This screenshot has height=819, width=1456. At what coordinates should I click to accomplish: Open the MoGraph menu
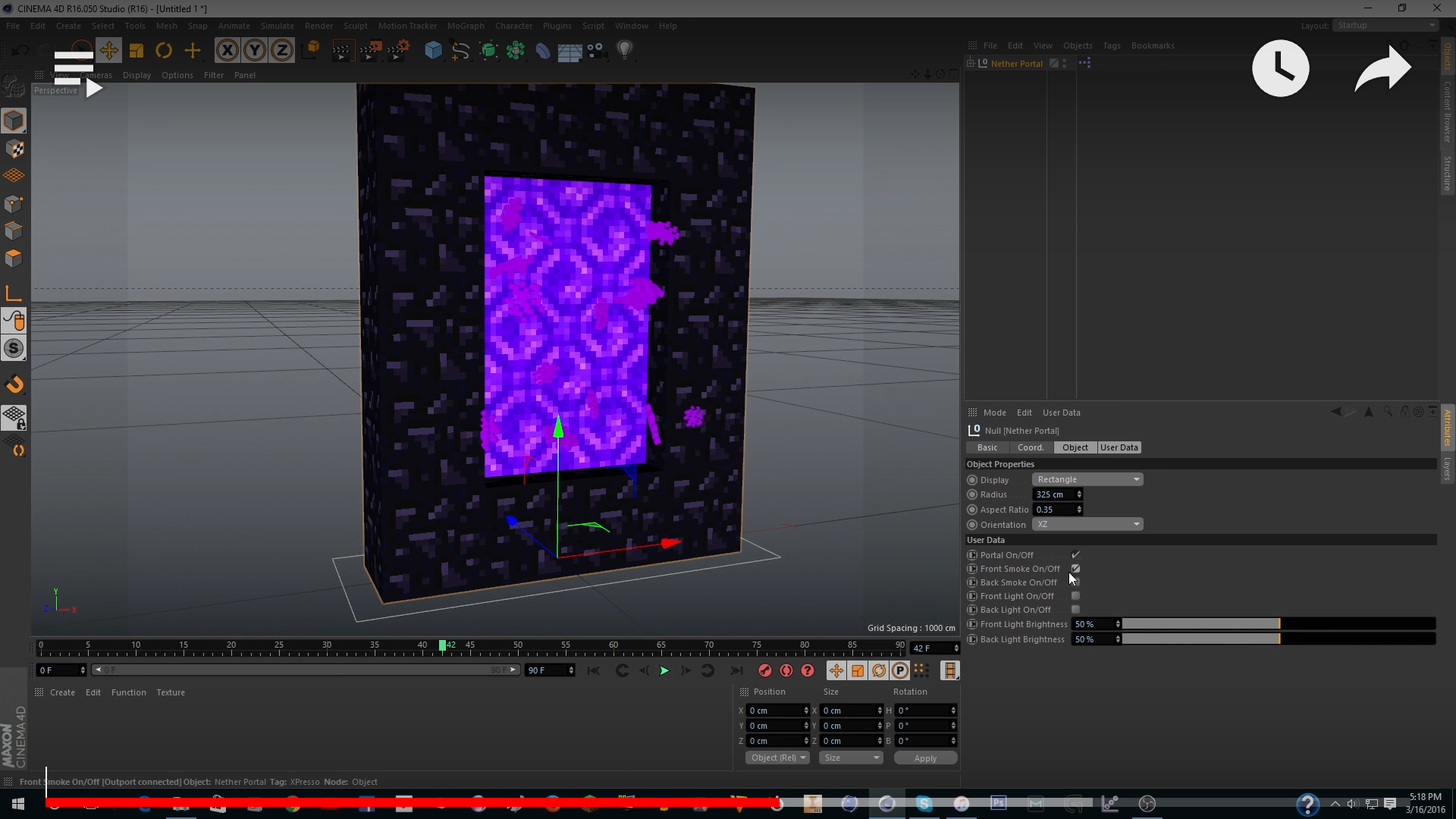[x=466, y=26]
